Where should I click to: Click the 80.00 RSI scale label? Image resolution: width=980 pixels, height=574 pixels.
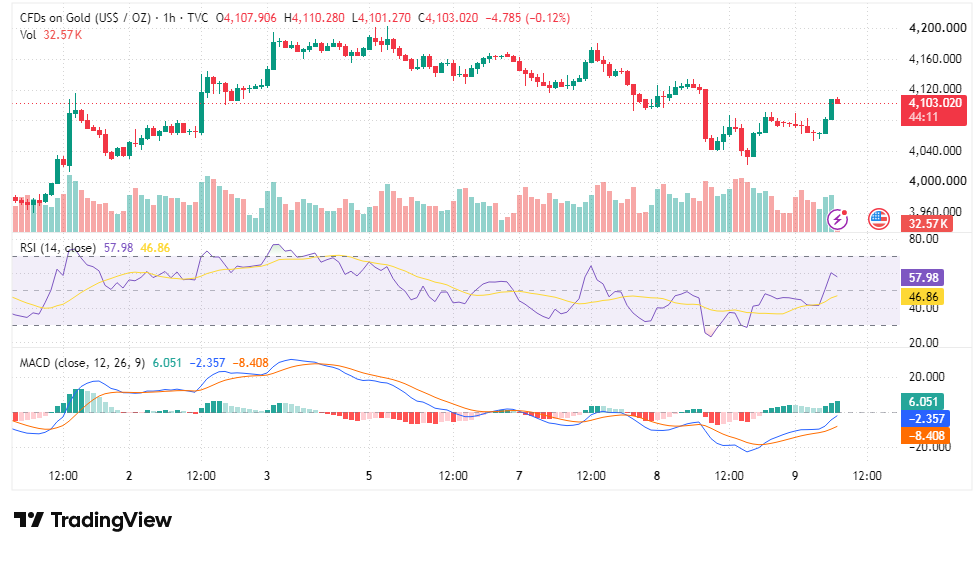click(x=923, y=238)
